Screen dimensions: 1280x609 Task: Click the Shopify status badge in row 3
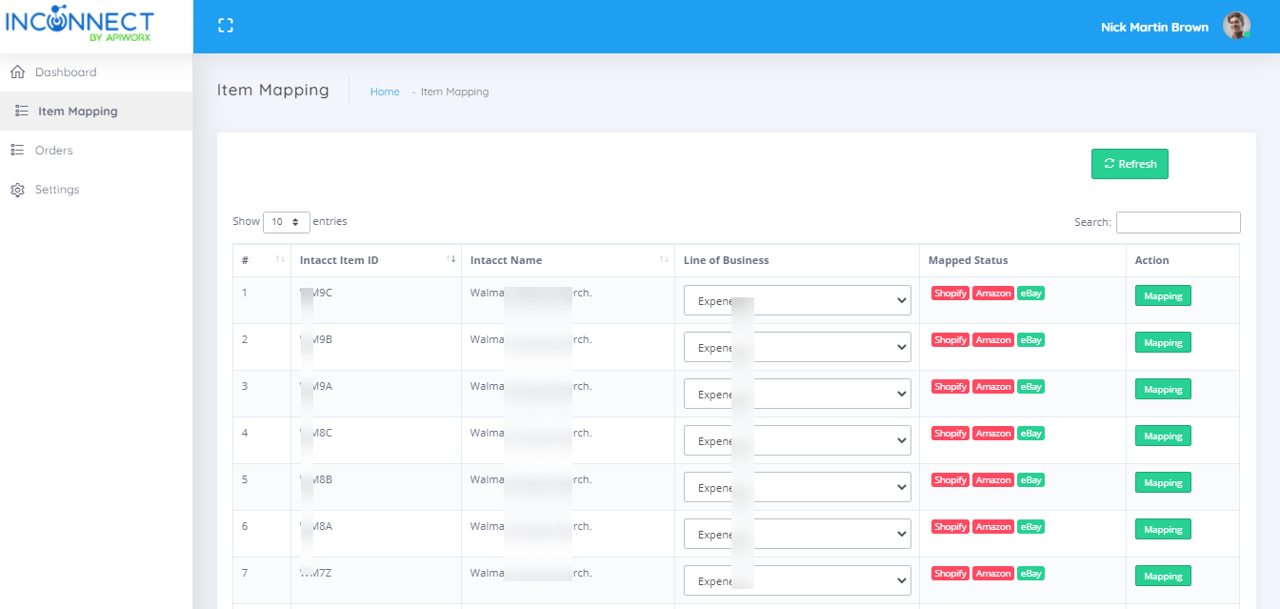click(950, 387)
